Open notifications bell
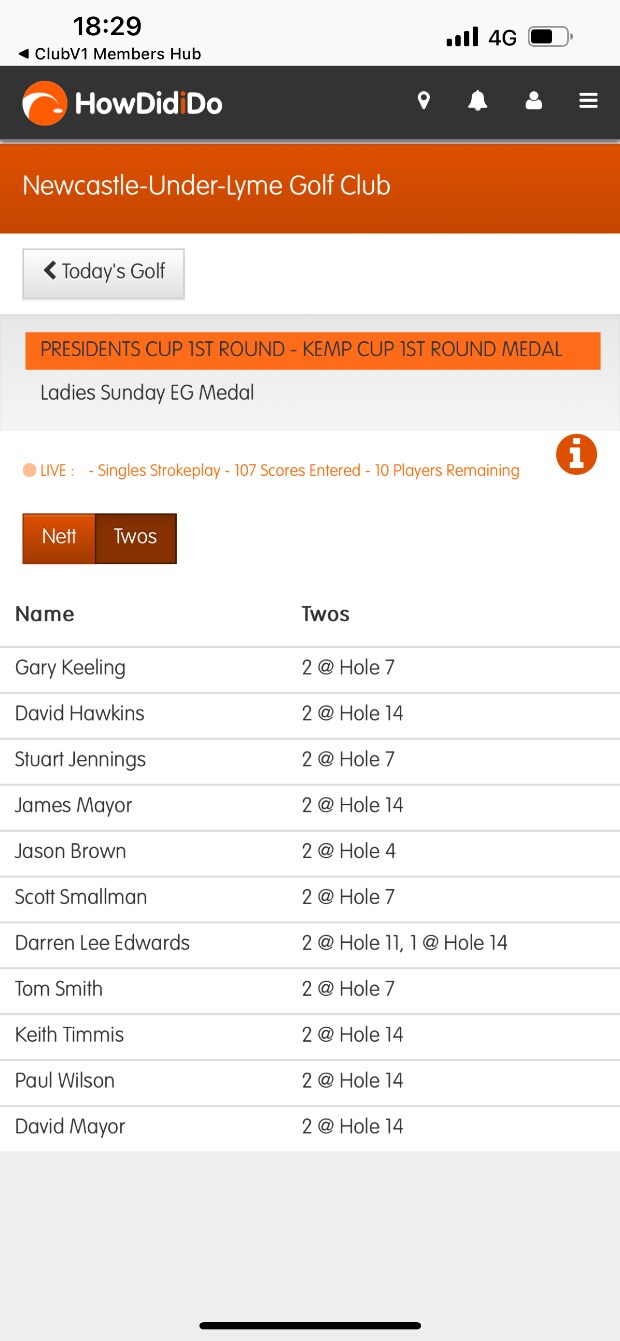The width and height of the screenshot is (620, 1341). click(x=478, y=101)
